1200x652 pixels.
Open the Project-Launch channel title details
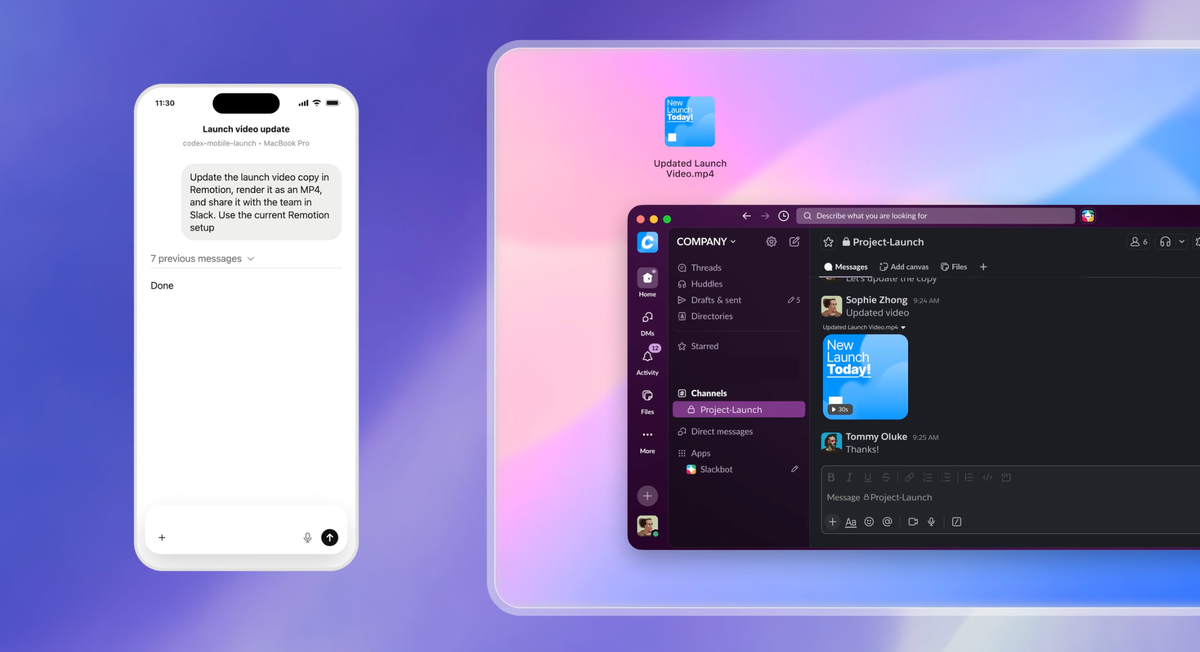882,242
